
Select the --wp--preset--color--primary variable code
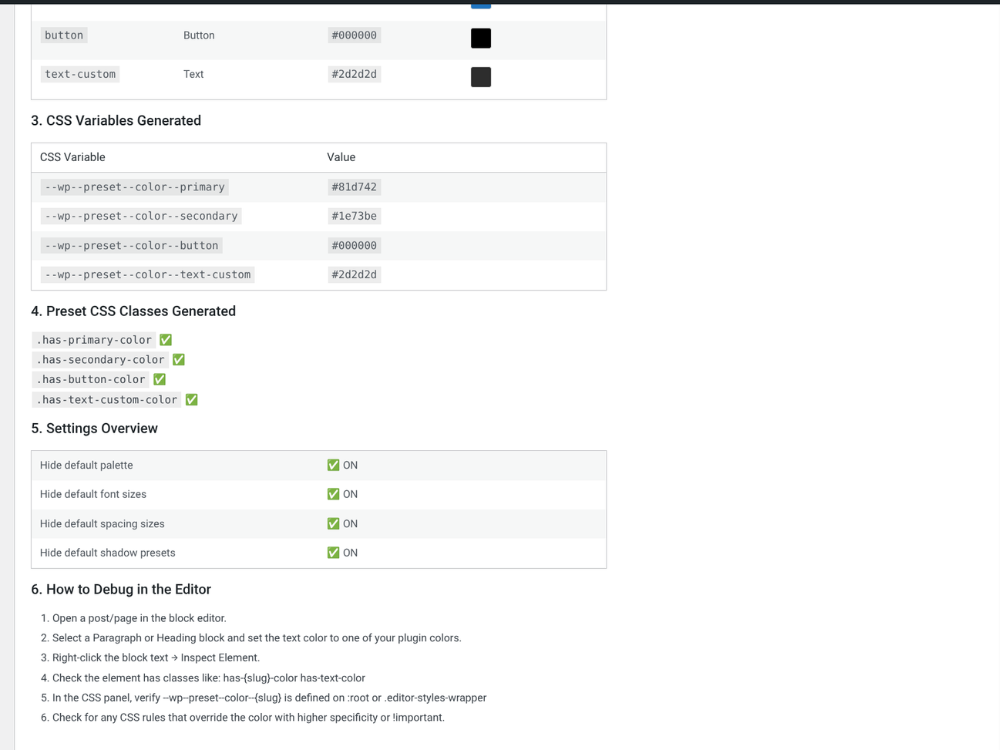coord(135,187)
